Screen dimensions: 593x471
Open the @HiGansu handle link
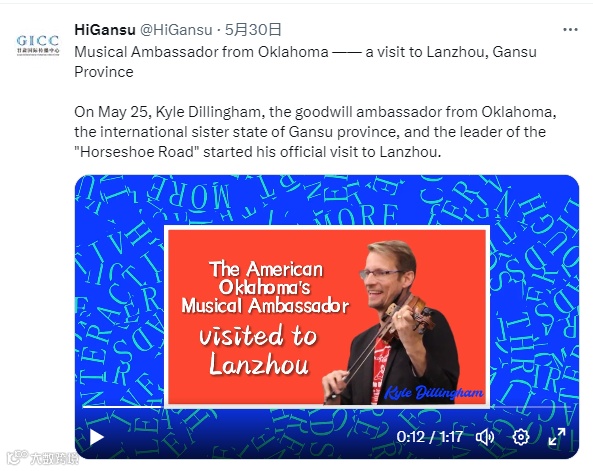click(x=176, y=30)
